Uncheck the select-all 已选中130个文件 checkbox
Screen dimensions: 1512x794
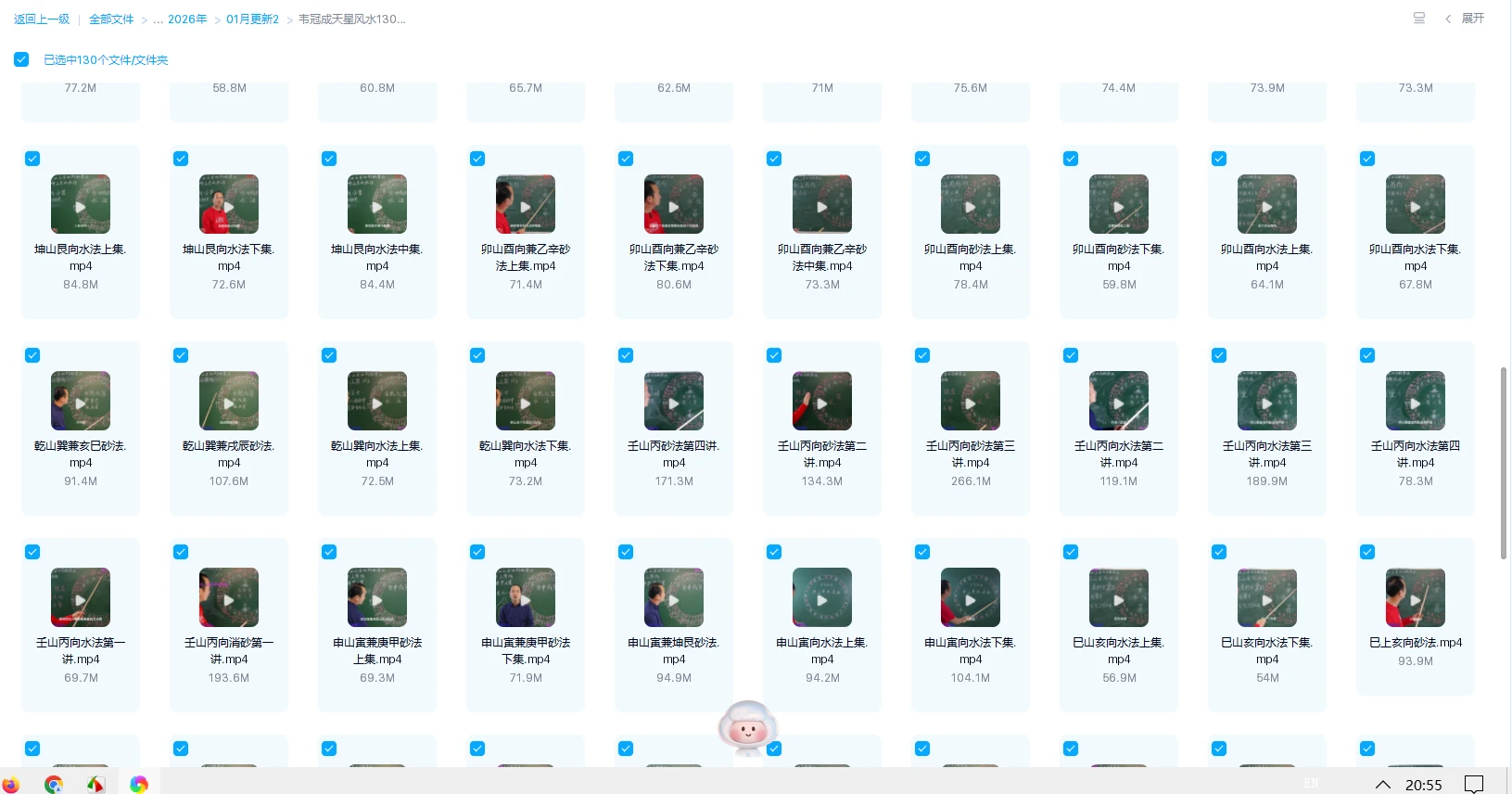tap(21, 59)
